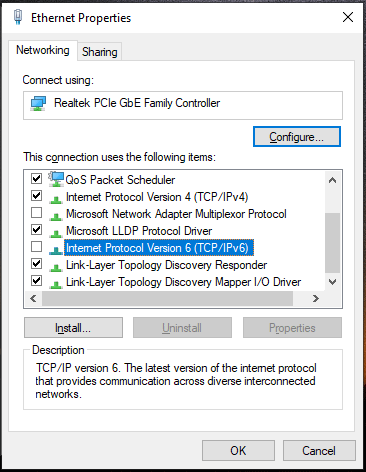Select the Microsoft LLDP Protocol Driver icon
366x472 pixels.
[x=56, y=233]
